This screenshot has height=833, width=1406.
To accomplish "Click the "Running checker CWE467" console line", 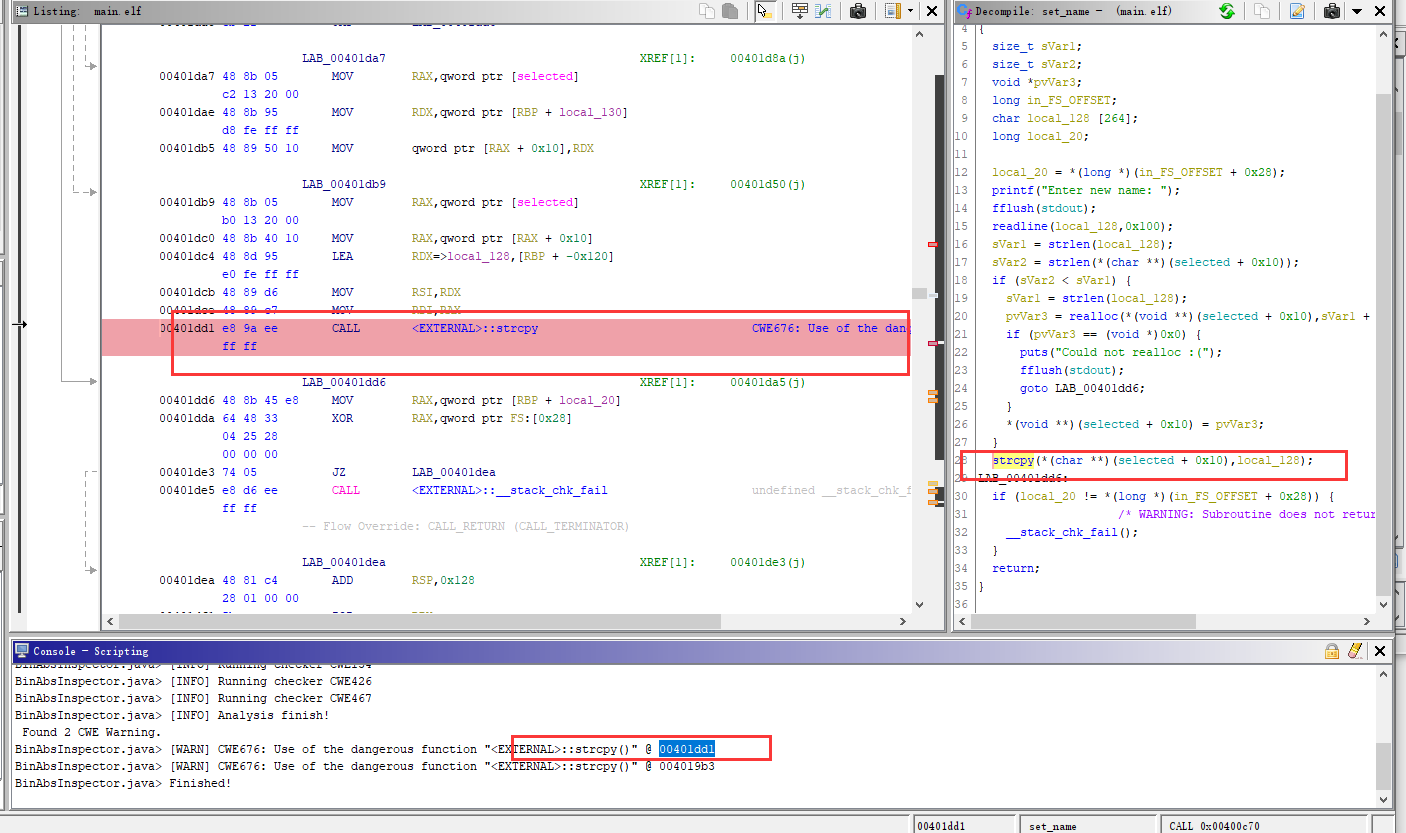I will [193, 698].
